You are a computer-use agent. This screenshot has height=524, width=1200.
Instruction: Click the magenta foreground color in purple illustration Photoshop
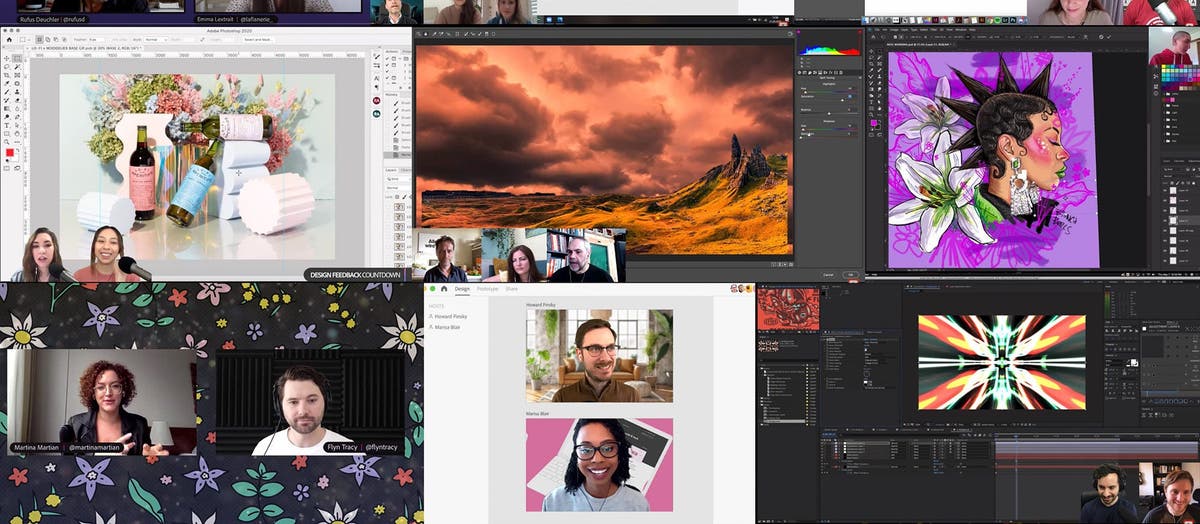pyautogui.click(x=873, y=123)
